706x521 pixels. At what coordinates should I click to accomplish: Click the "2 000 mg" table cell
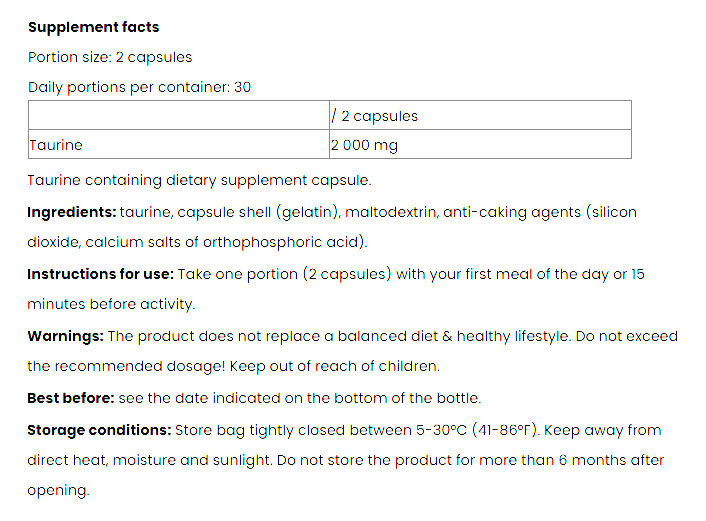(364, 145)
